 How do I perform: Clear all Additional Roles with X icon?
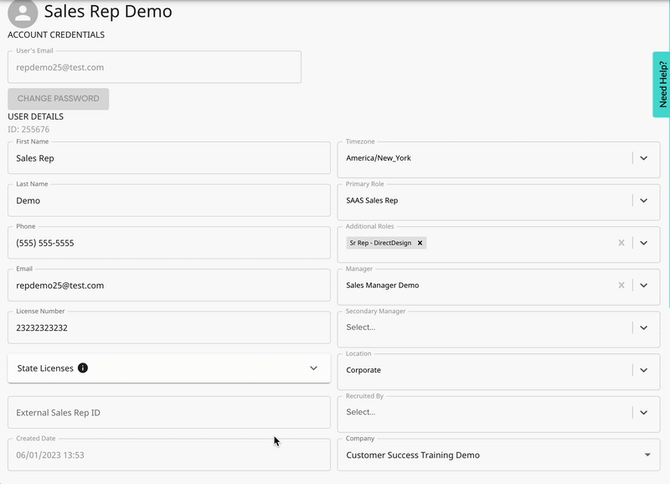coord(621,243)
